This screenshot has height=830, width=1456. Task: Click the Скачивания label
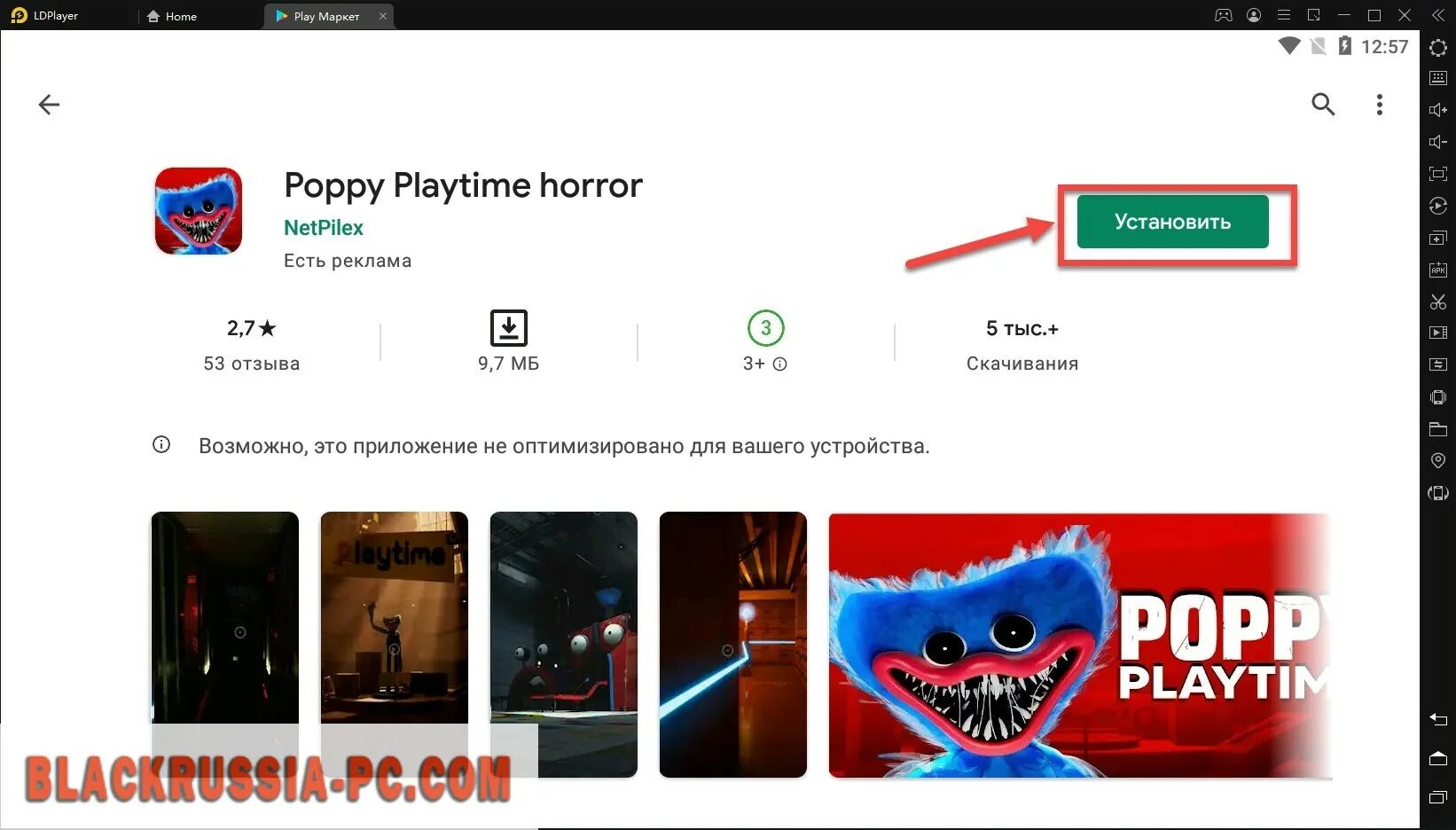pyautogui.click(x=1022, y=364)
